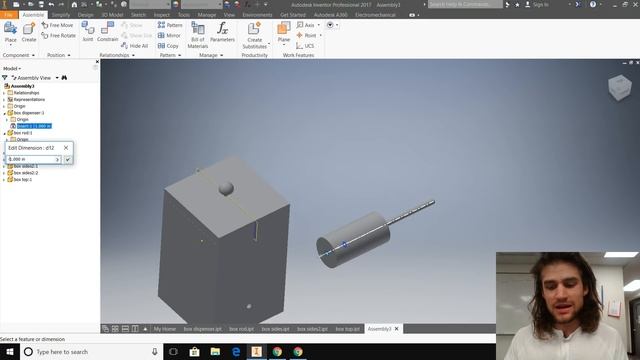Close the Assembly3 document tab
This screenshot has width=640, height=360.
click(x=396, y=329)
